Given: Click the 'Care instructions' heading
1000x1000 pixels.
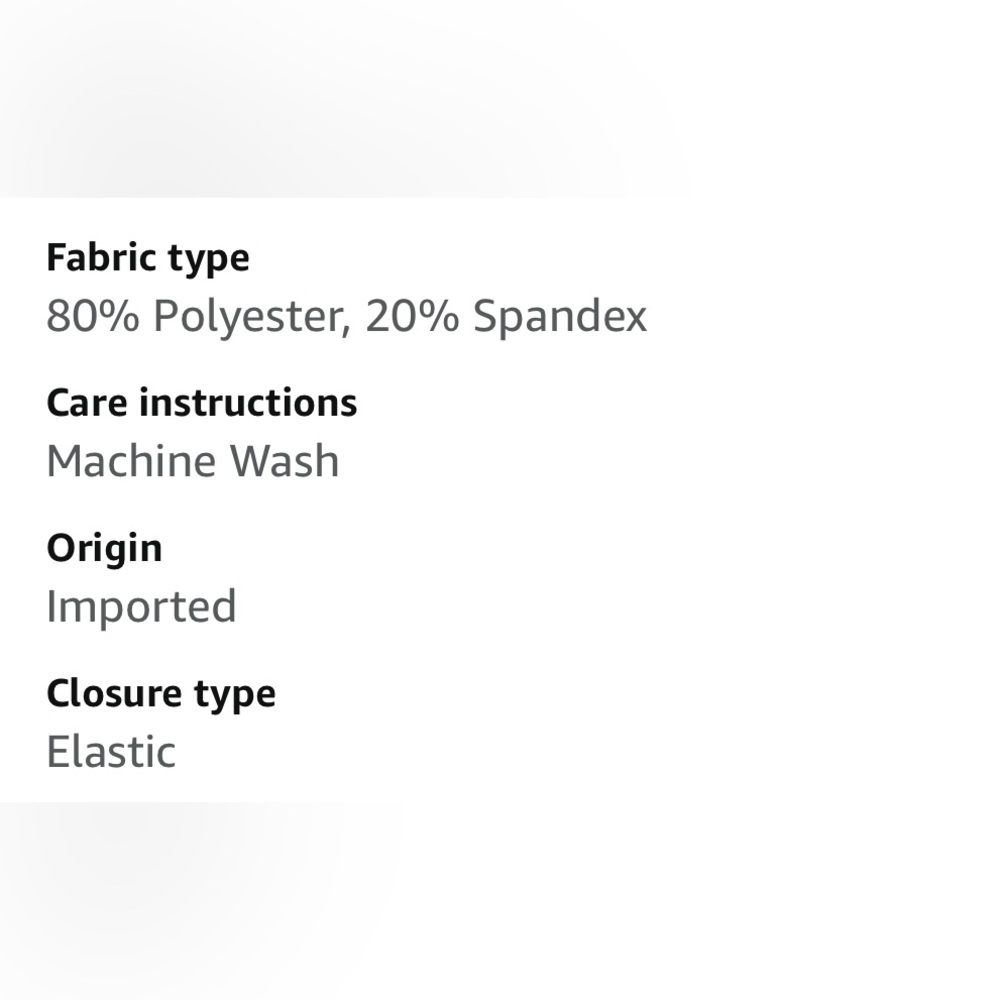Looking at the screenshot, I should point(202,402).
